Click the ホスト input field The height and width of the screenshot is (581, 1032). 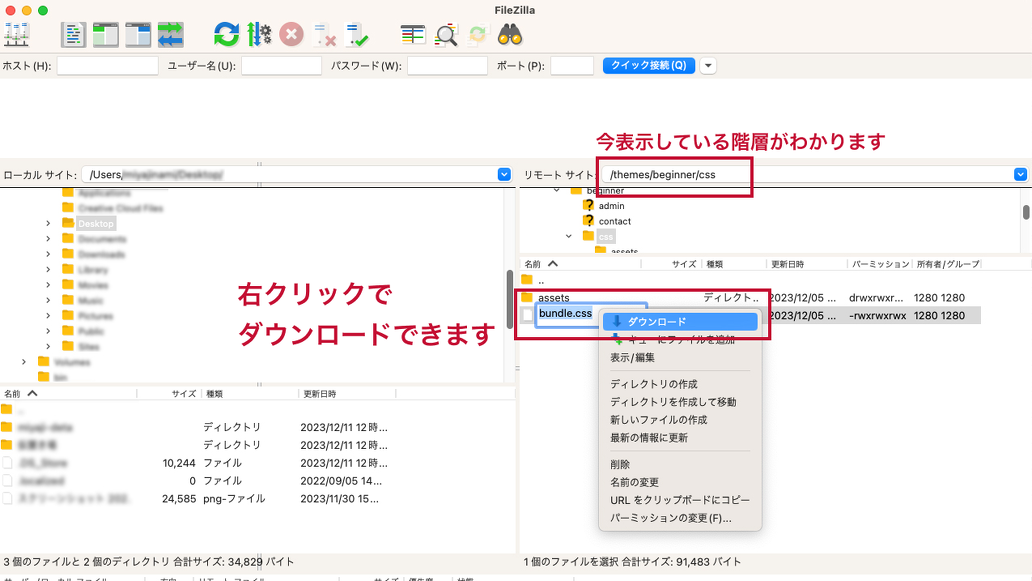coord(107,66)
